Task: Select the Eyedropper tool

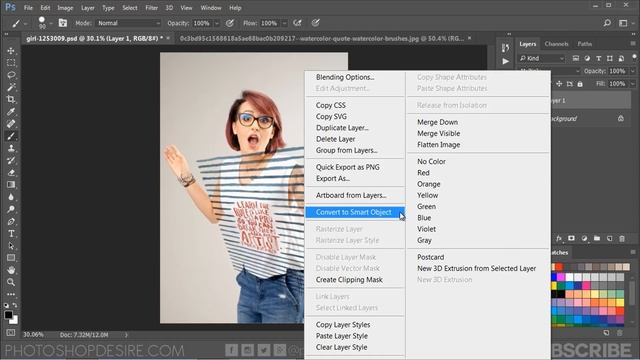Action: point(11,111)
